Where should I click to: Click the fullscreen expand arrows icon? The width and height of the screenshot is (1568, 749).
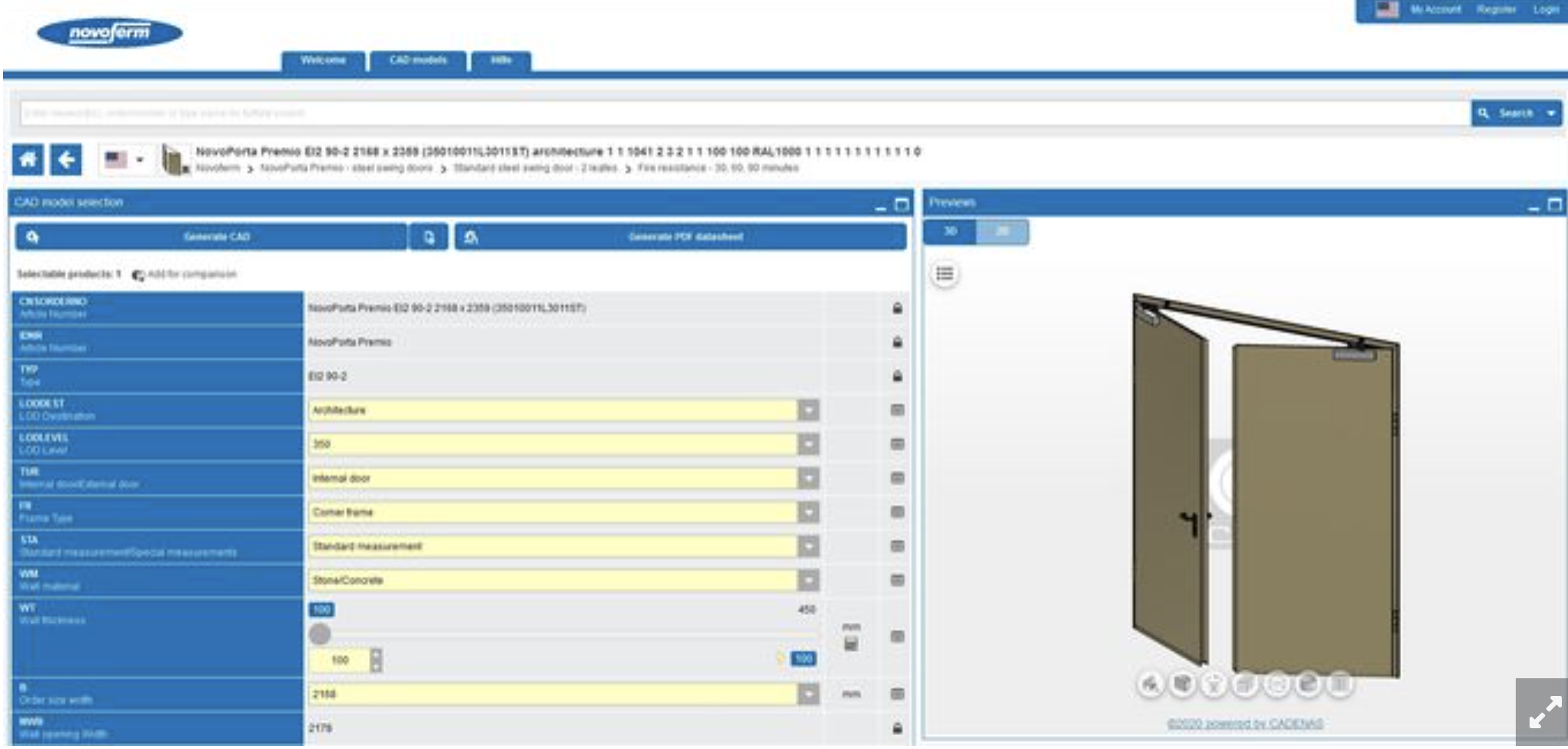click(x=1544, y=713)
